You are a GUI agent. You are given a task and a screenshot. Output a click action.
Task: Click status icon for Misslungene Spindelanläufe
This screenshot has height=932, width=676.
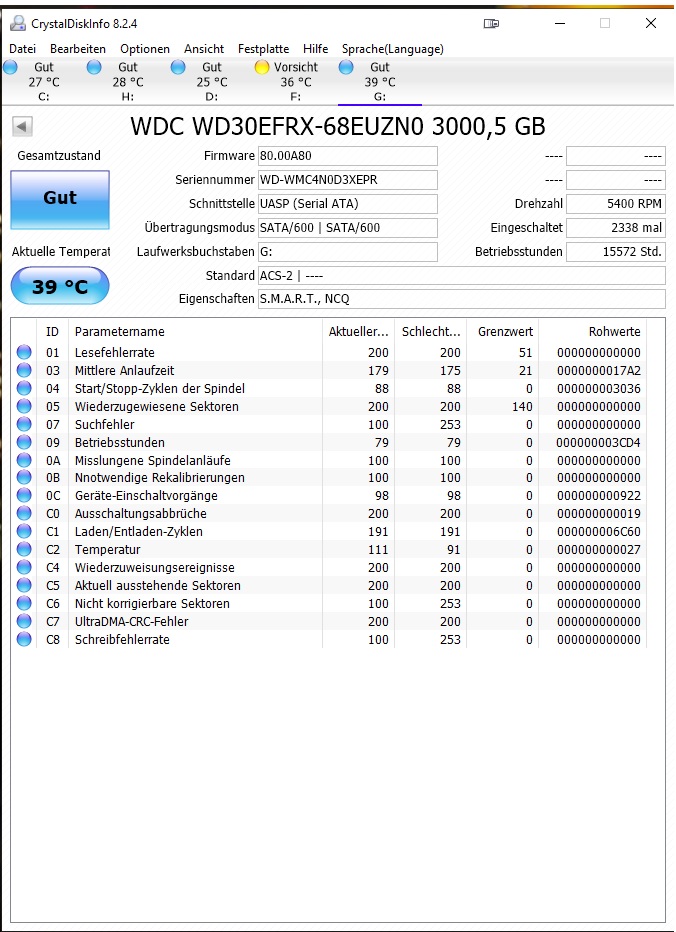tap(24, 460)
